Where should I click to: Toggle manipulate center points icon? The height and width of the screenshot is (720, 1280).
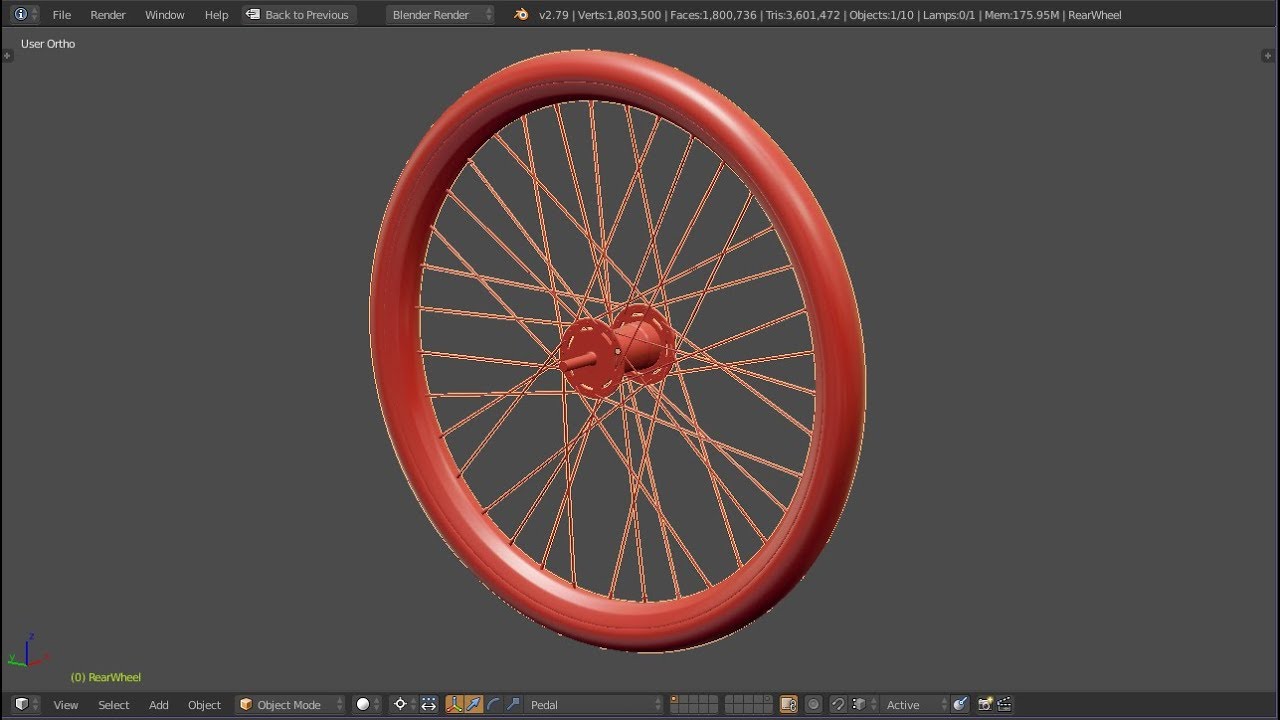tap(429, 704)
